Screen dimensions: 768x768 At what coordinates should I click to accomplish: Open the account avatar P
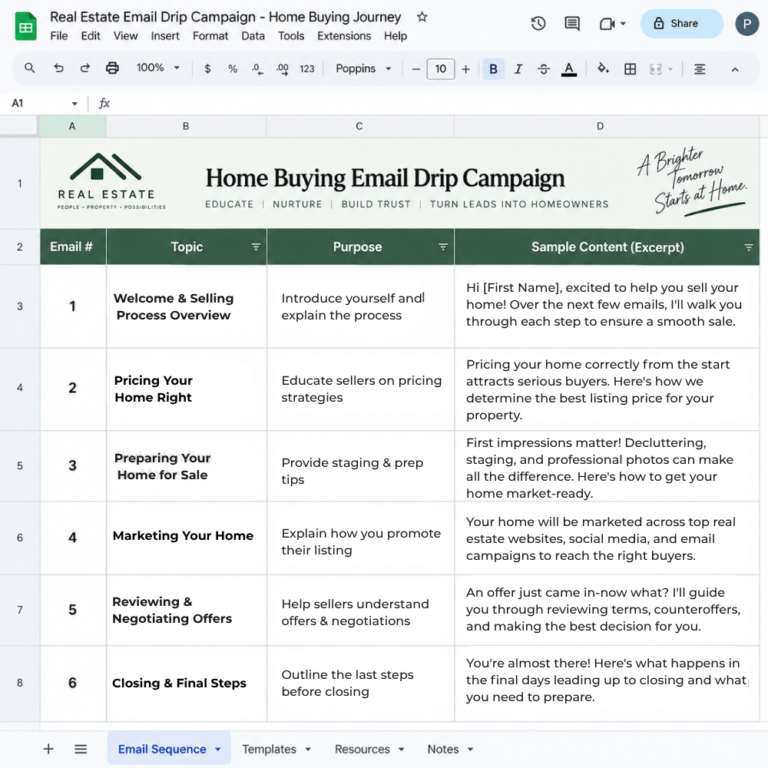(746, 24)
